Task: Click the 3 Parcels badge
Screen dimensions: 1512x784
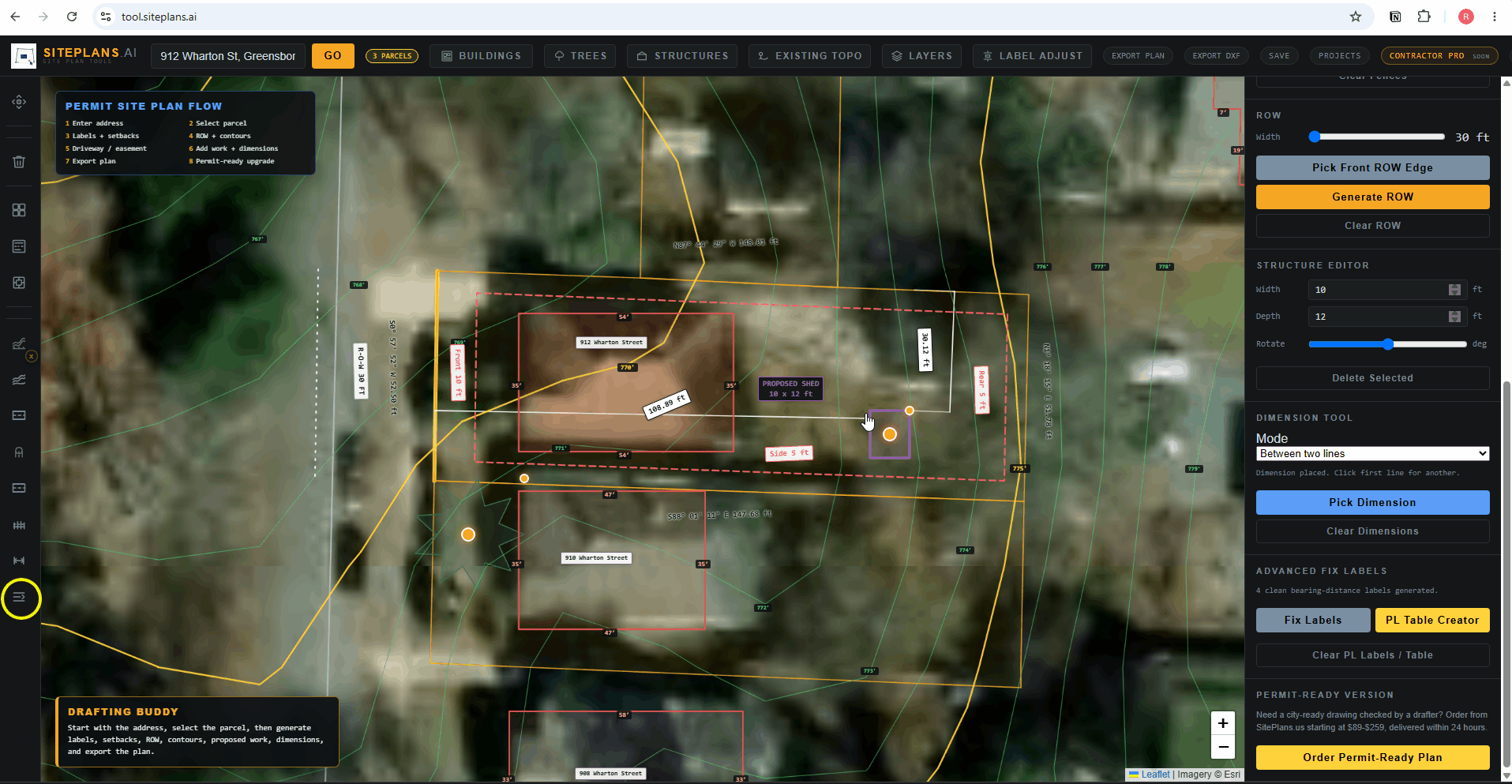Action: tap(392, 56)
